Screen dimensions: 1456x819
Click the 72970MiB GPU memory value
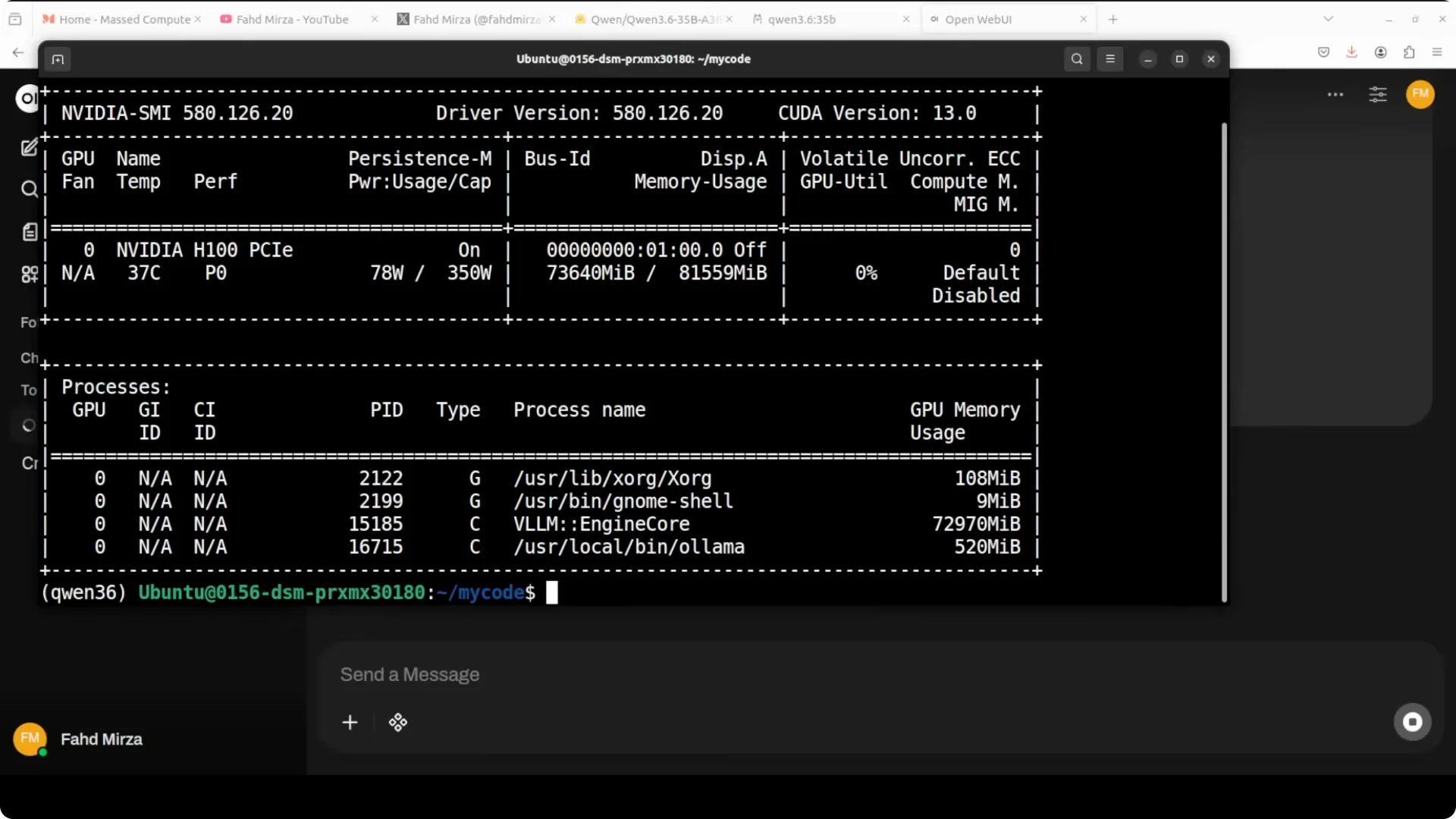[x=976, y=524]
